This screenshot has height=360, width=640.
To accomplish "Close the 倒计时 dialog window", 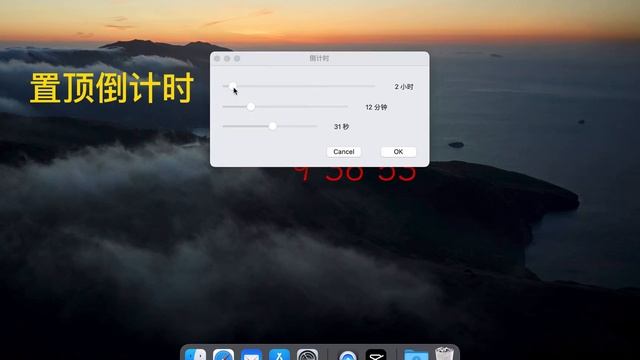I will tap(217, 59).
